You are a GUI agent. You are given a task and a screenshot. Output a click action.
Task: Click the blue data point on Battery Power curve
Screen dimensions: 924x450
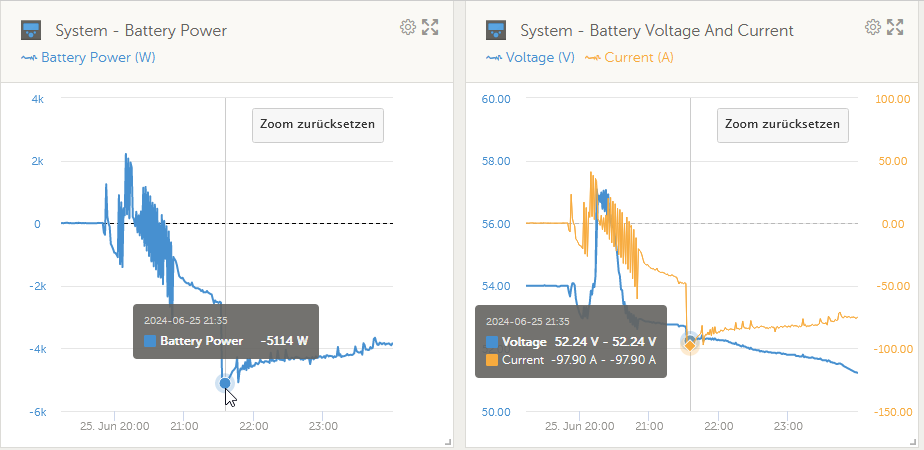click(x=225, y=383)
